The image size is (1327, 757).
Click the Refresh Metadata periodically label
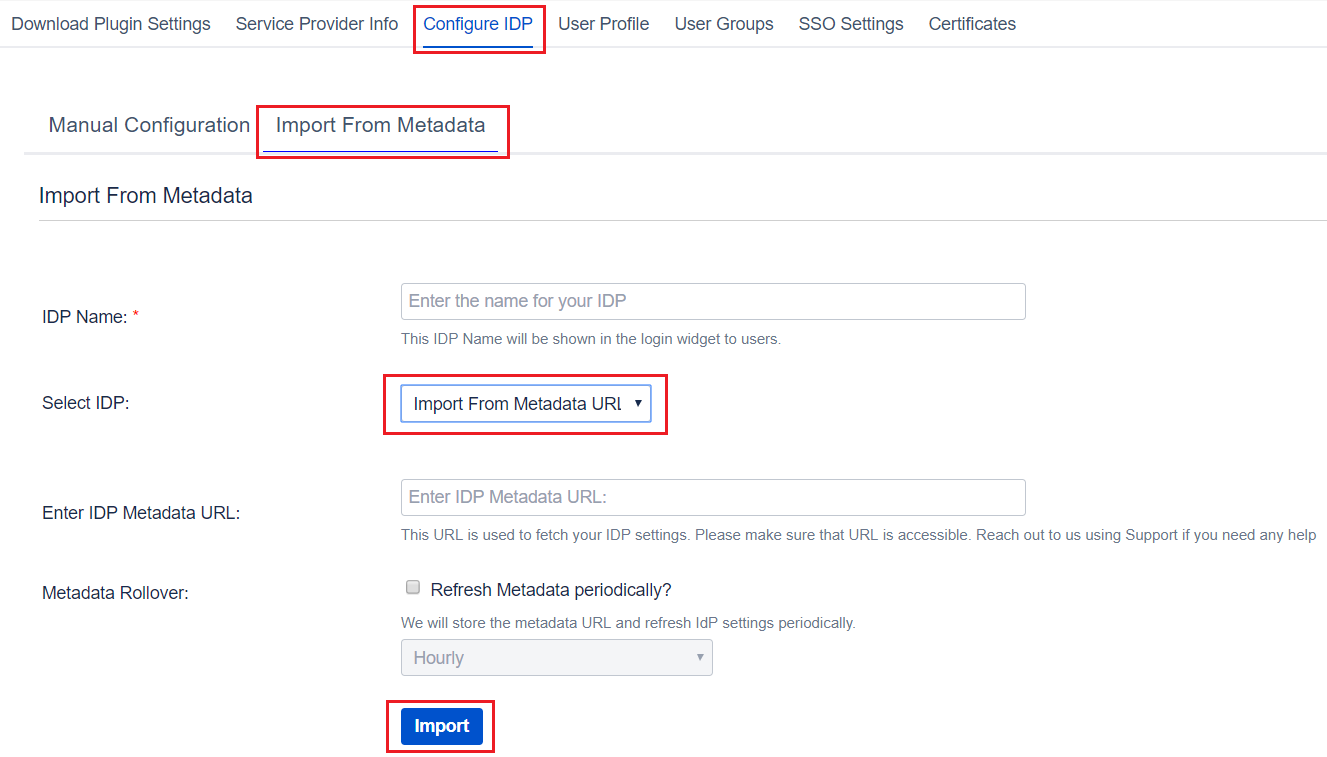[551, 590]
